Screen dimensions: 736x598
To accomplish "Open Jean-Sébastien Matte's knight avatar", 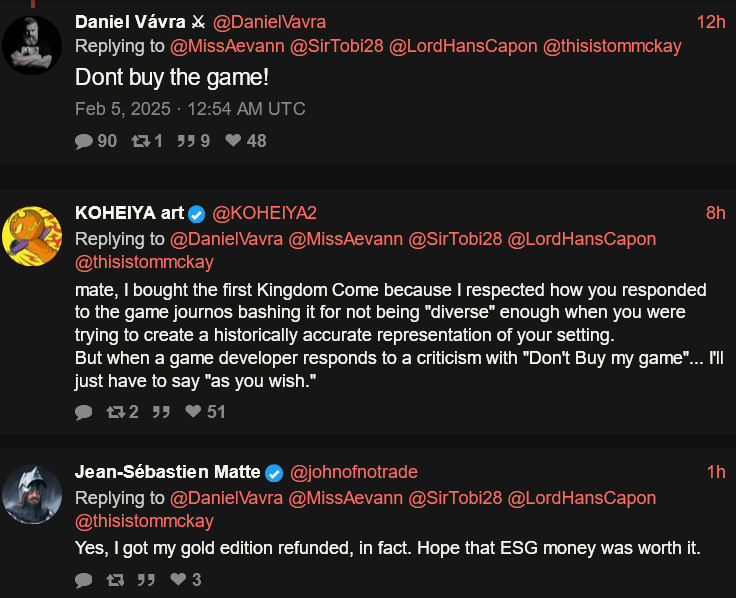I will [32, 494].
